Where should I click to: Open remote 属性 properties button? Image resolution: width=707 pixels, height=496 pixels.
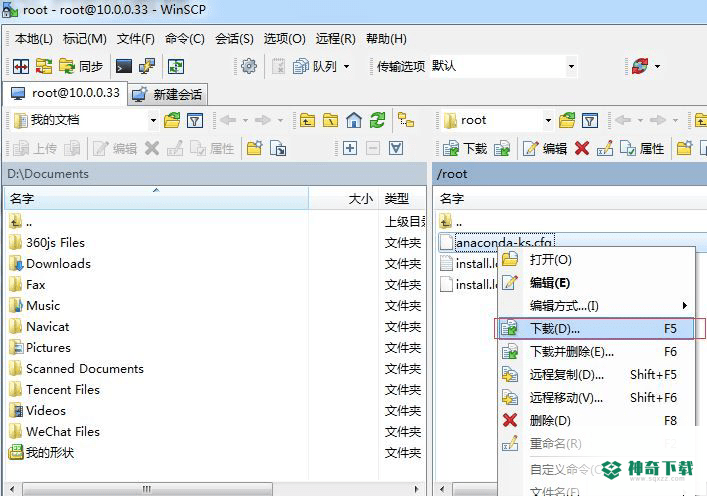coord(642,148)
